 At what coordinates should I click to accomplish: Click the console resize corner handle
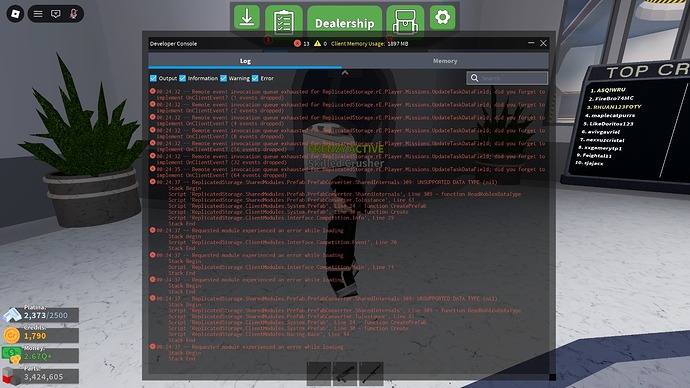point(552,377)
